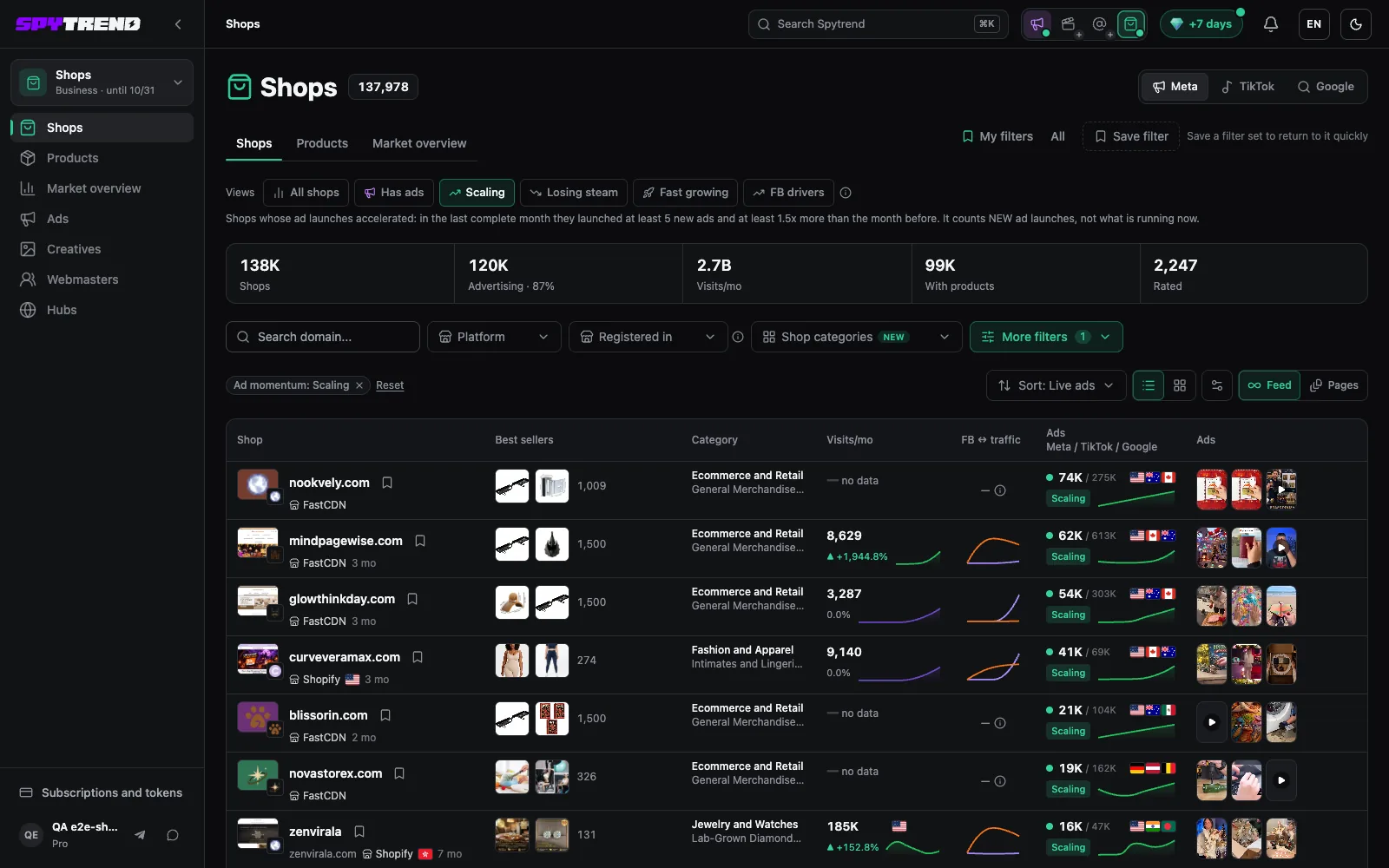Switch to Pages mode

pos(1333,385)
